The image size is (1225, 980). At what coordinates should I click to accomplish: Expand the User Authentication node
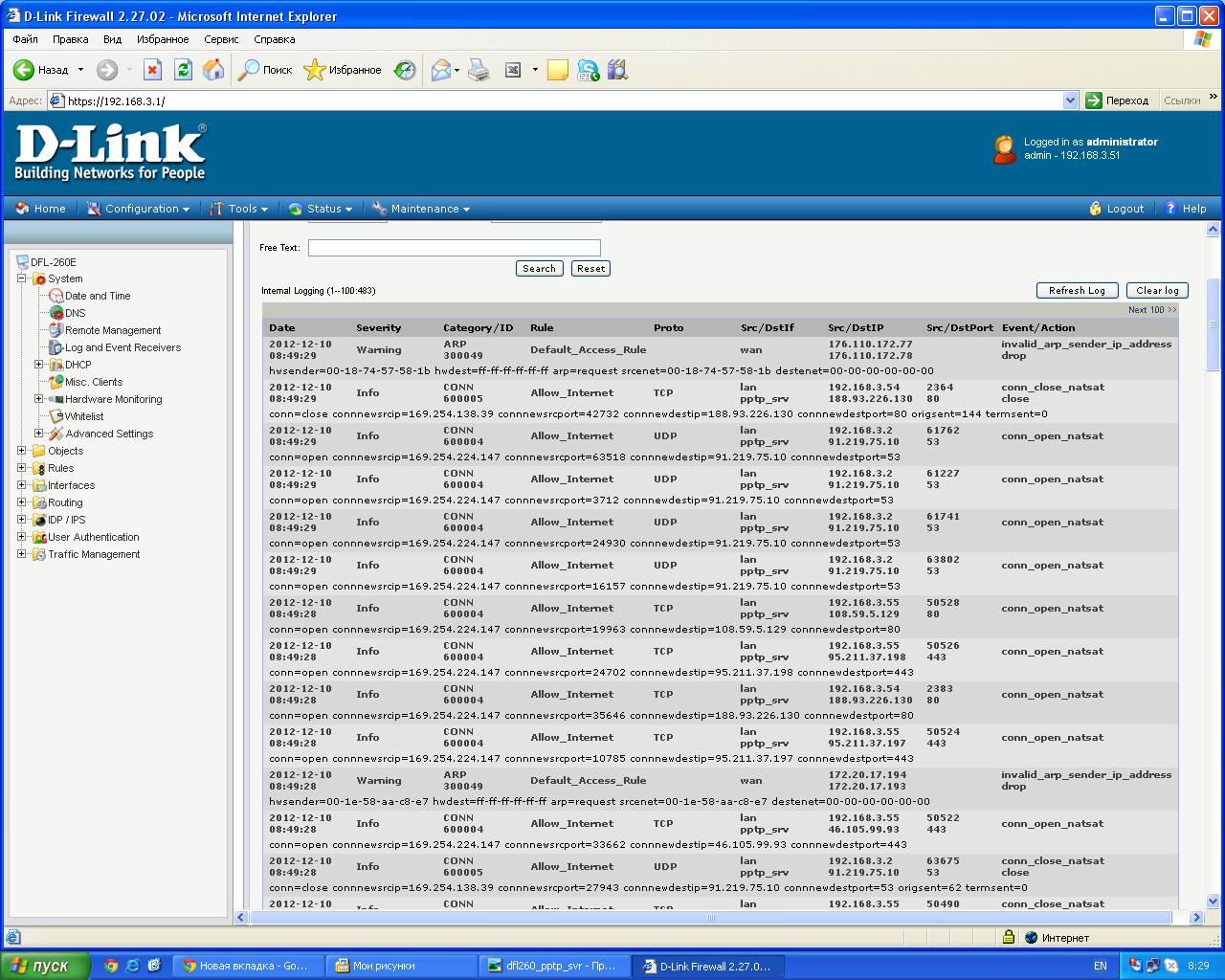click(21, 537)
